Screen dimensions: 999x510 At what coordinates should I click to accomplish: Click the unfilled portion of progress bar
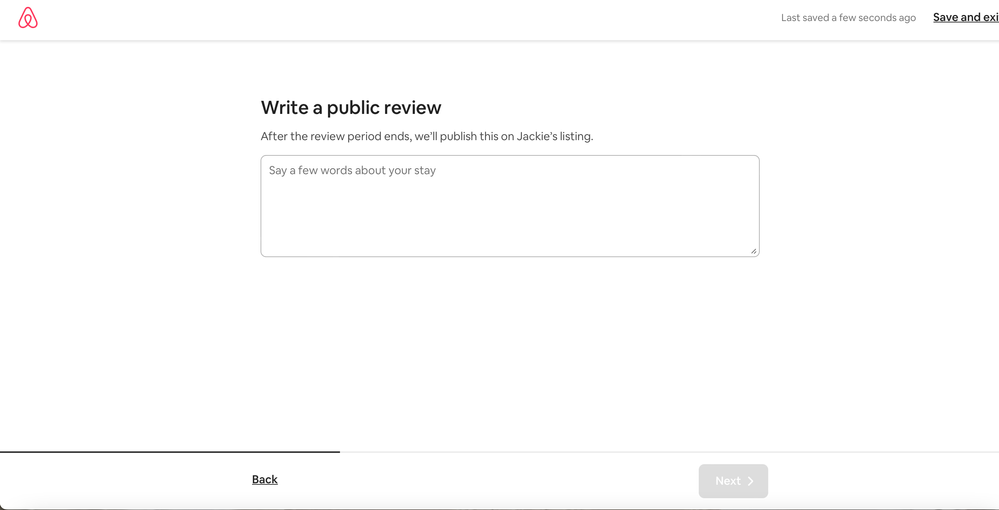click(x=668, y=452)
